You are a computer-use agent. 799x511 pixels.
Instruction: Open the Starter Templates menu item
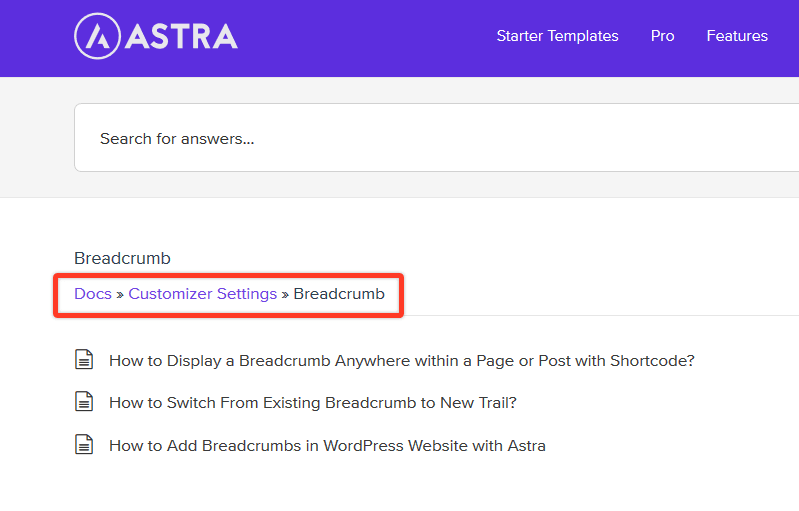click(x=557, y=36)
